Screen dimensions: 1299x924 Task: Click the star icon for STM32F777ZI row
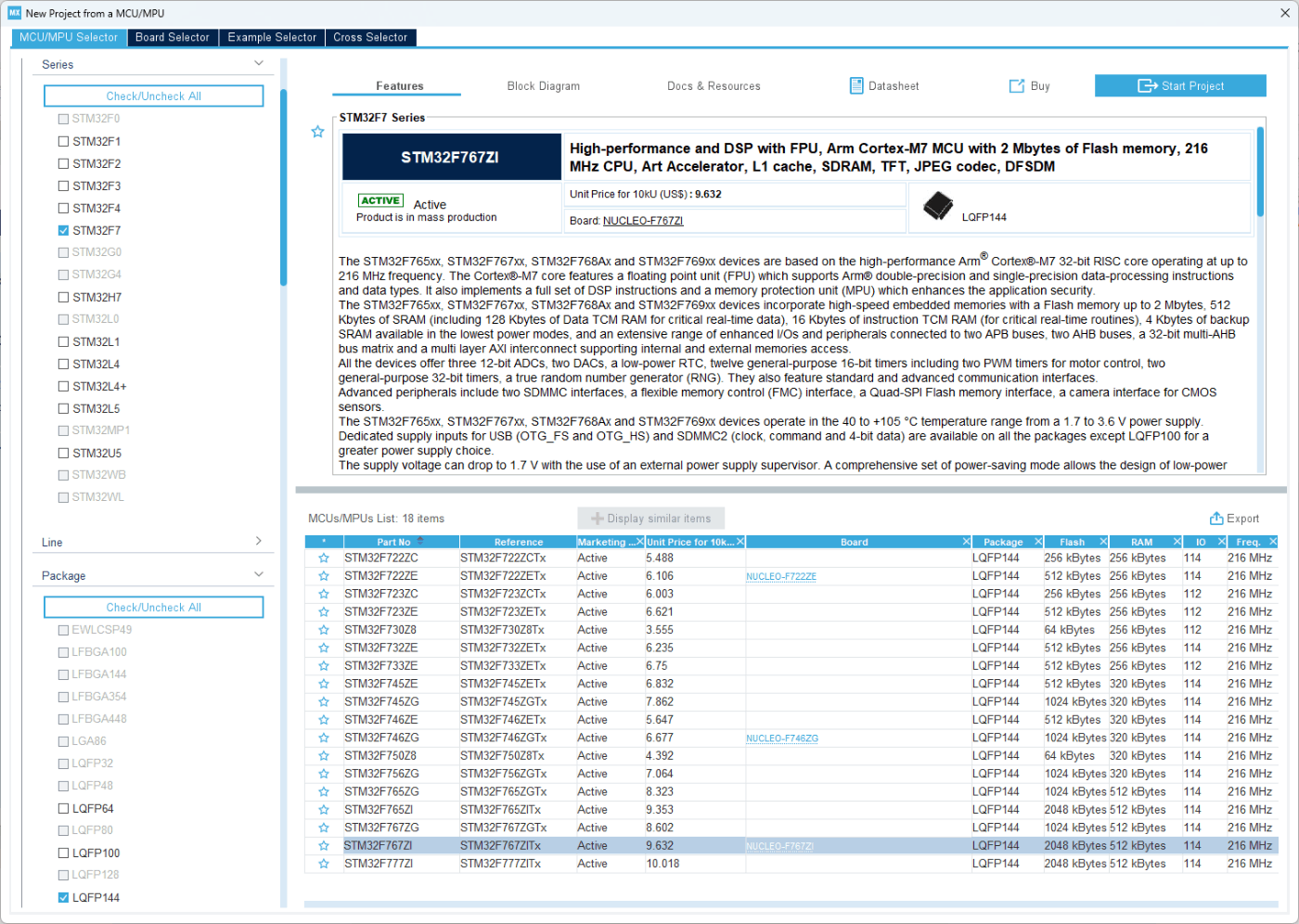point(324,864)
